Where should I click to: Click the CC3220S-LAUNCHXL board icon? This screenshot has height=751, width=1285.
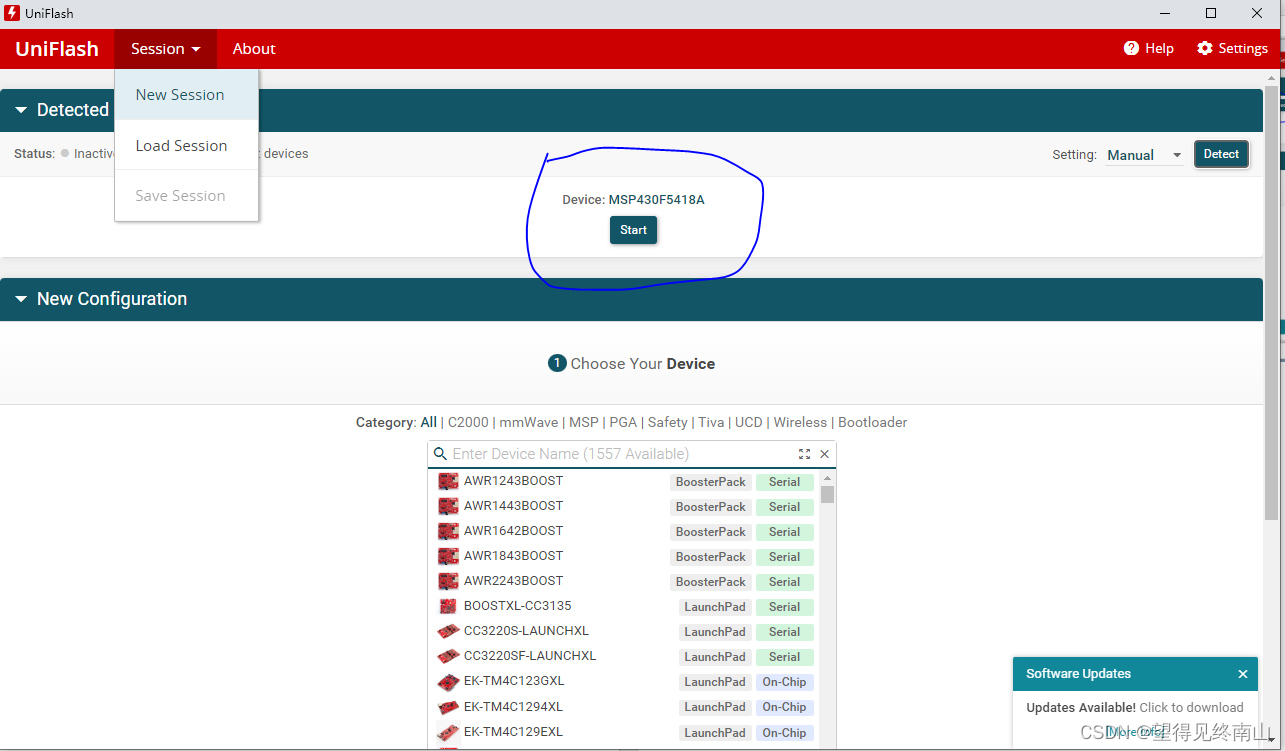(x=447, y=631)
